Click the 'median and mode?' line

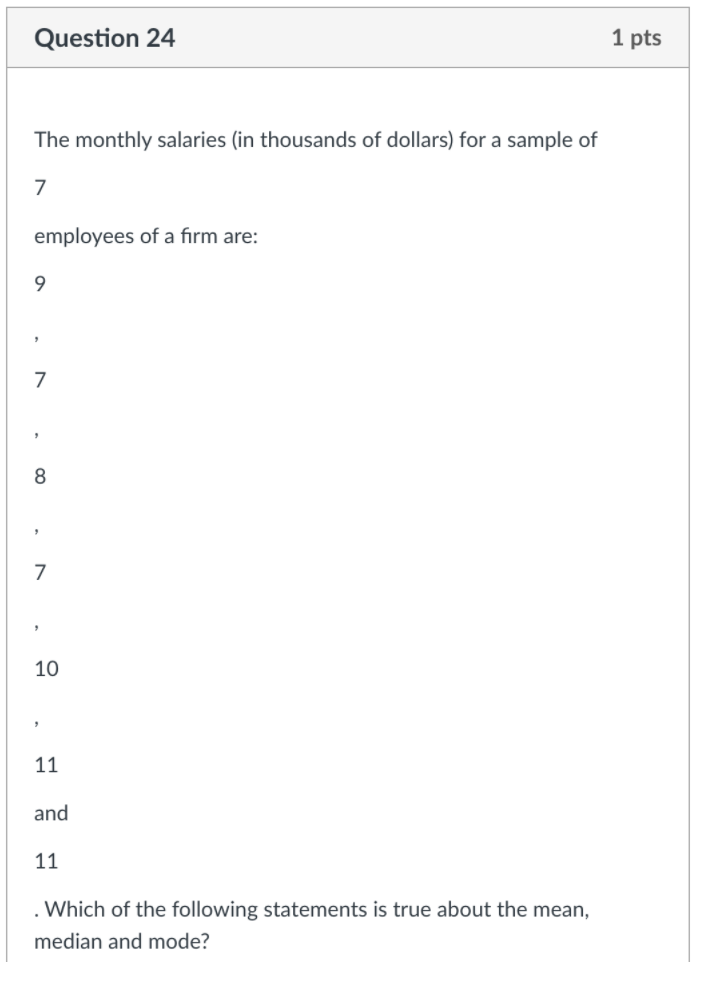(122, 941)
